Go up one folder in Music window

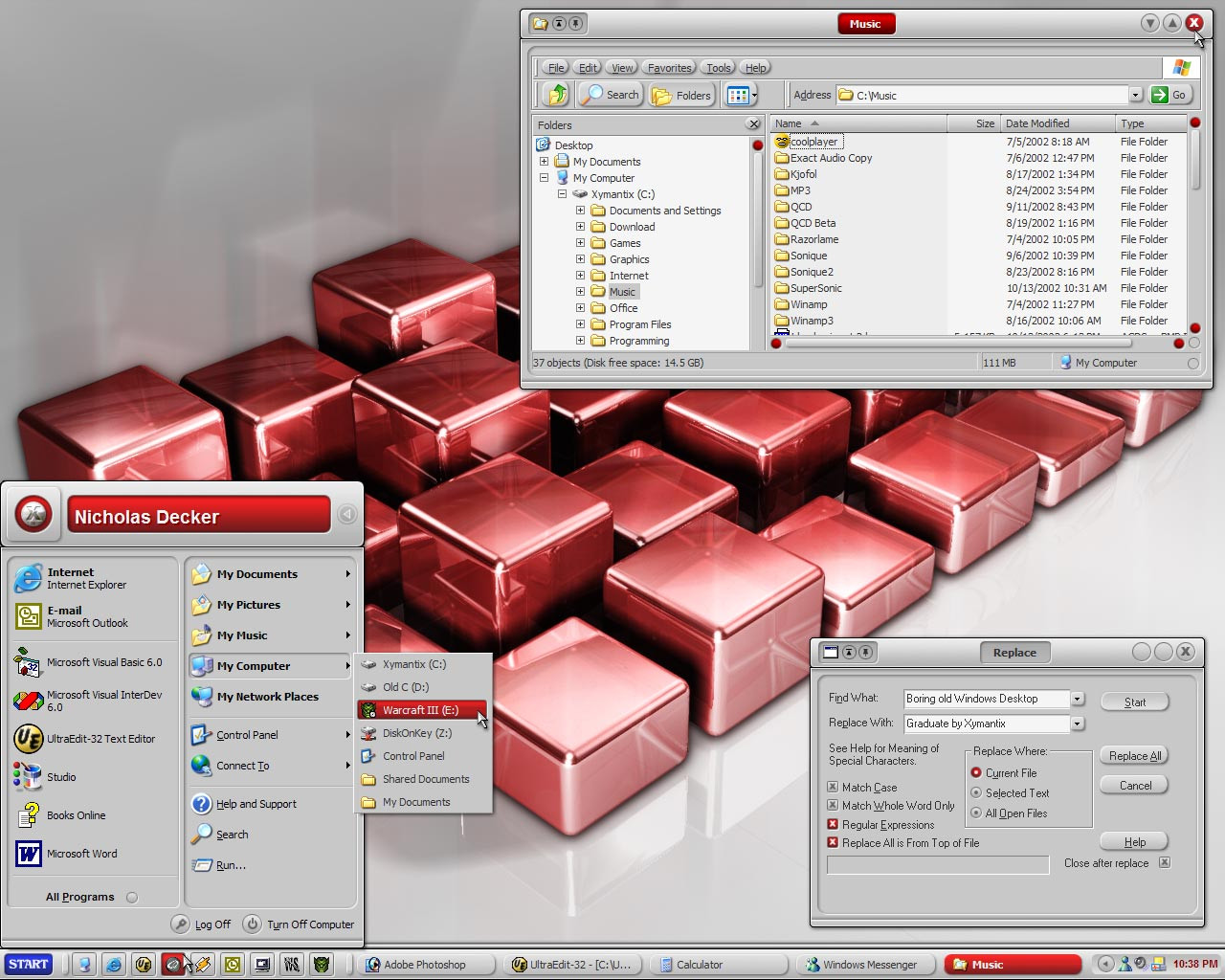[x=556, y=94]
